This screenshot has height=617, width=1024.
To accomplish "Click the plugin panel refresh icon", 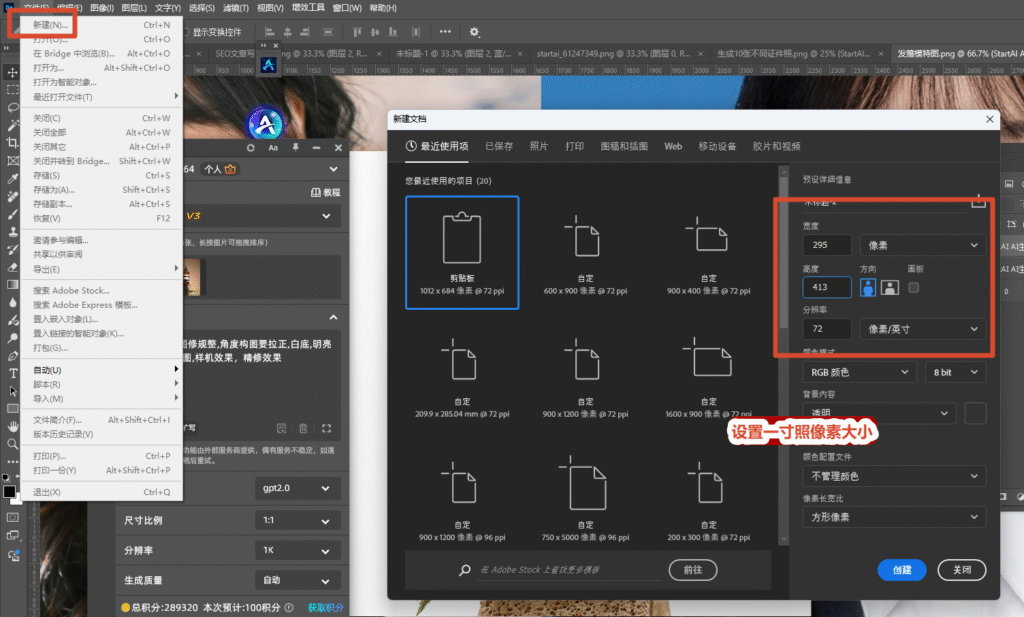I will (250, 148).
